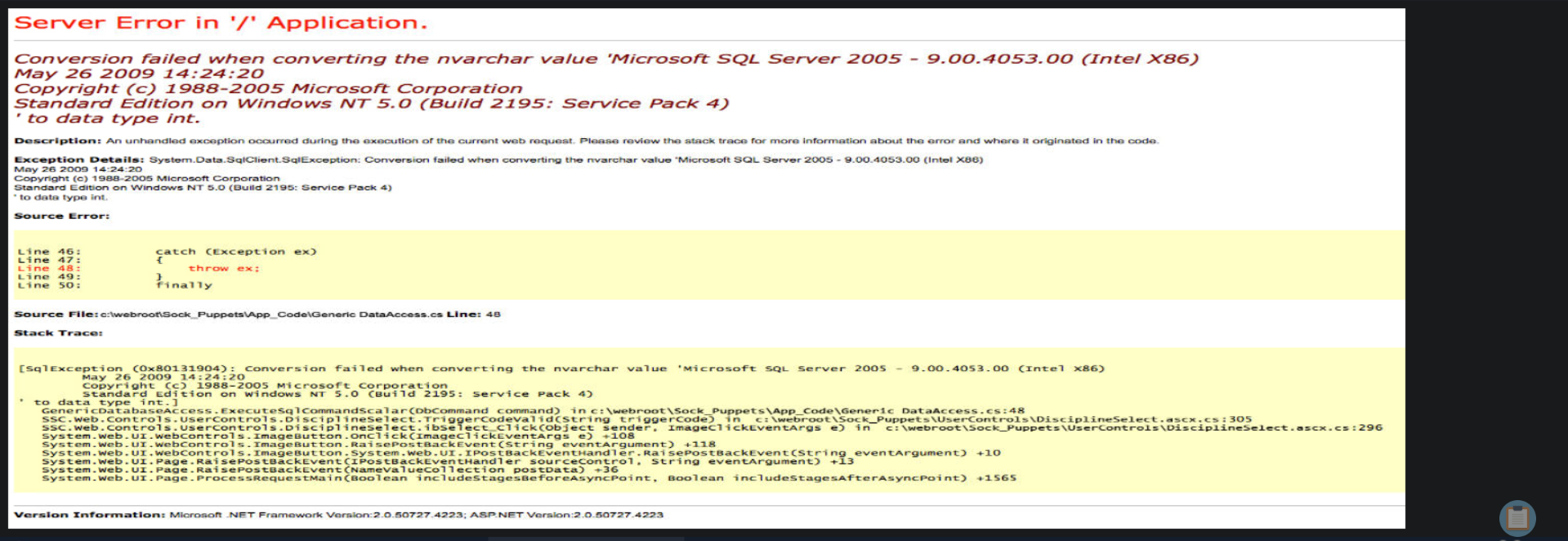1568x541 pixels.
Task: Click the red 'throw ex;' code
Action: (x=224, y=268)
